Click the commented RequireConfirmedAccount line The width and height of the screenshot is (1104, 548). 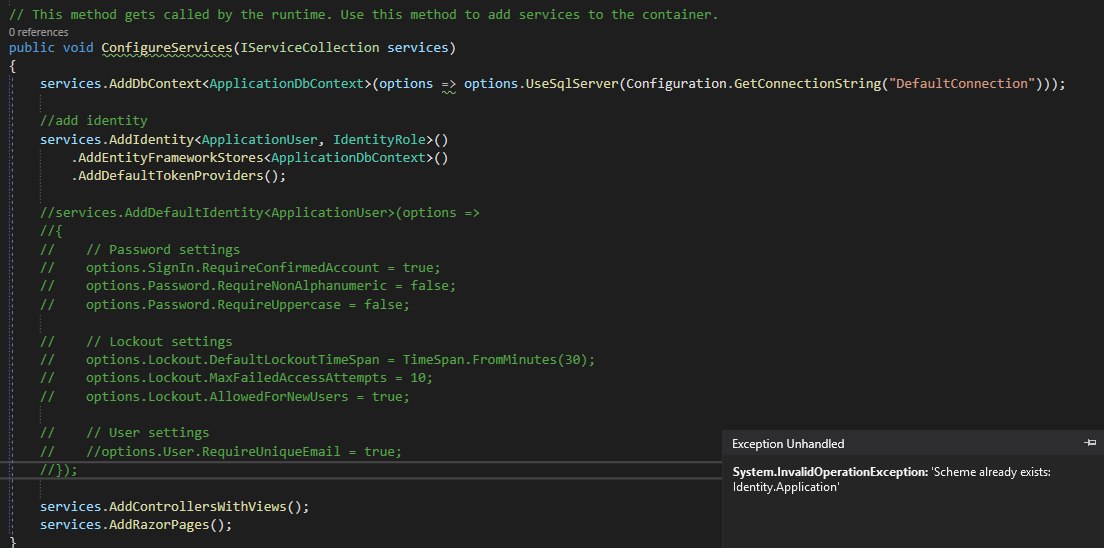[262, 268]
